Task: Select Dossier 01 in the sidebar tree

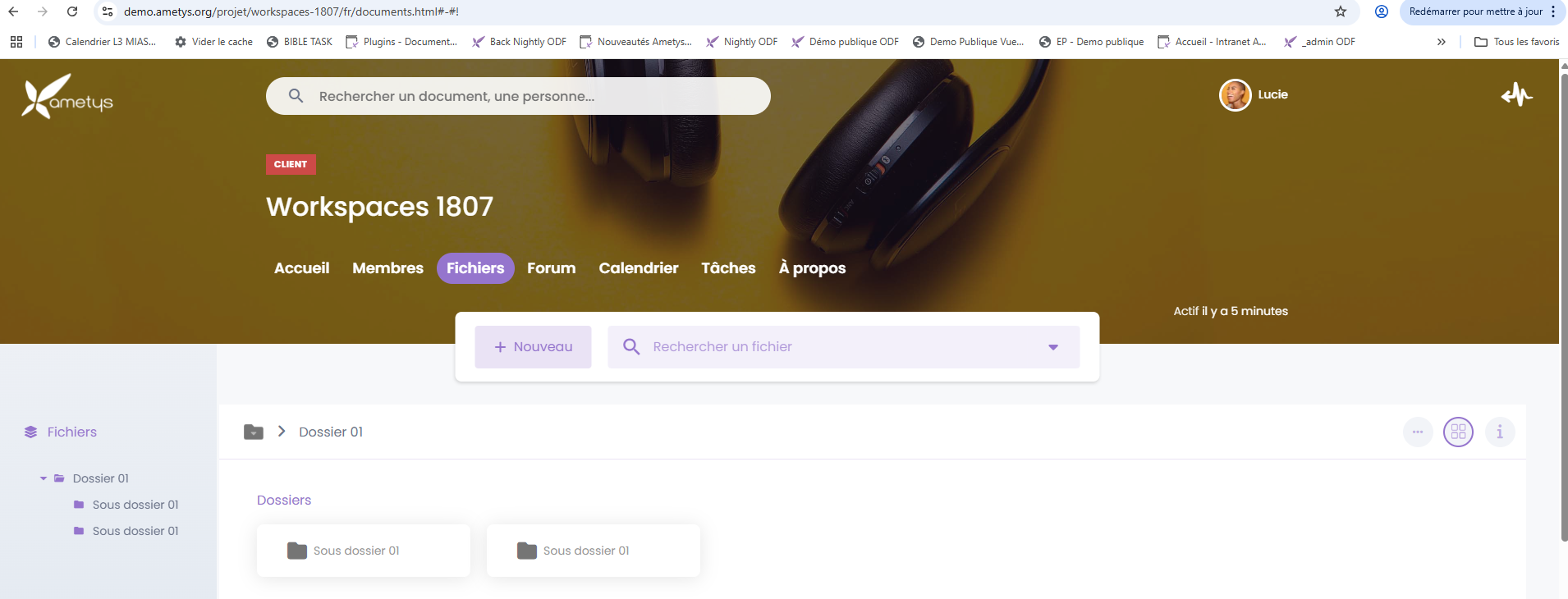Action: (101, 478)
